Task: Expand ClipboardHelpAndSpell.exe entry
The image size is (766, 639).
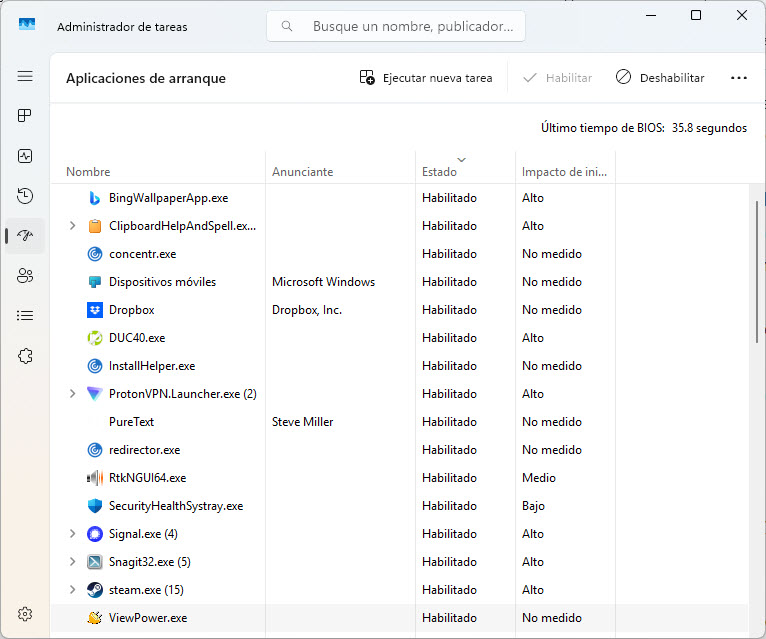Action: tap(72, 226)
